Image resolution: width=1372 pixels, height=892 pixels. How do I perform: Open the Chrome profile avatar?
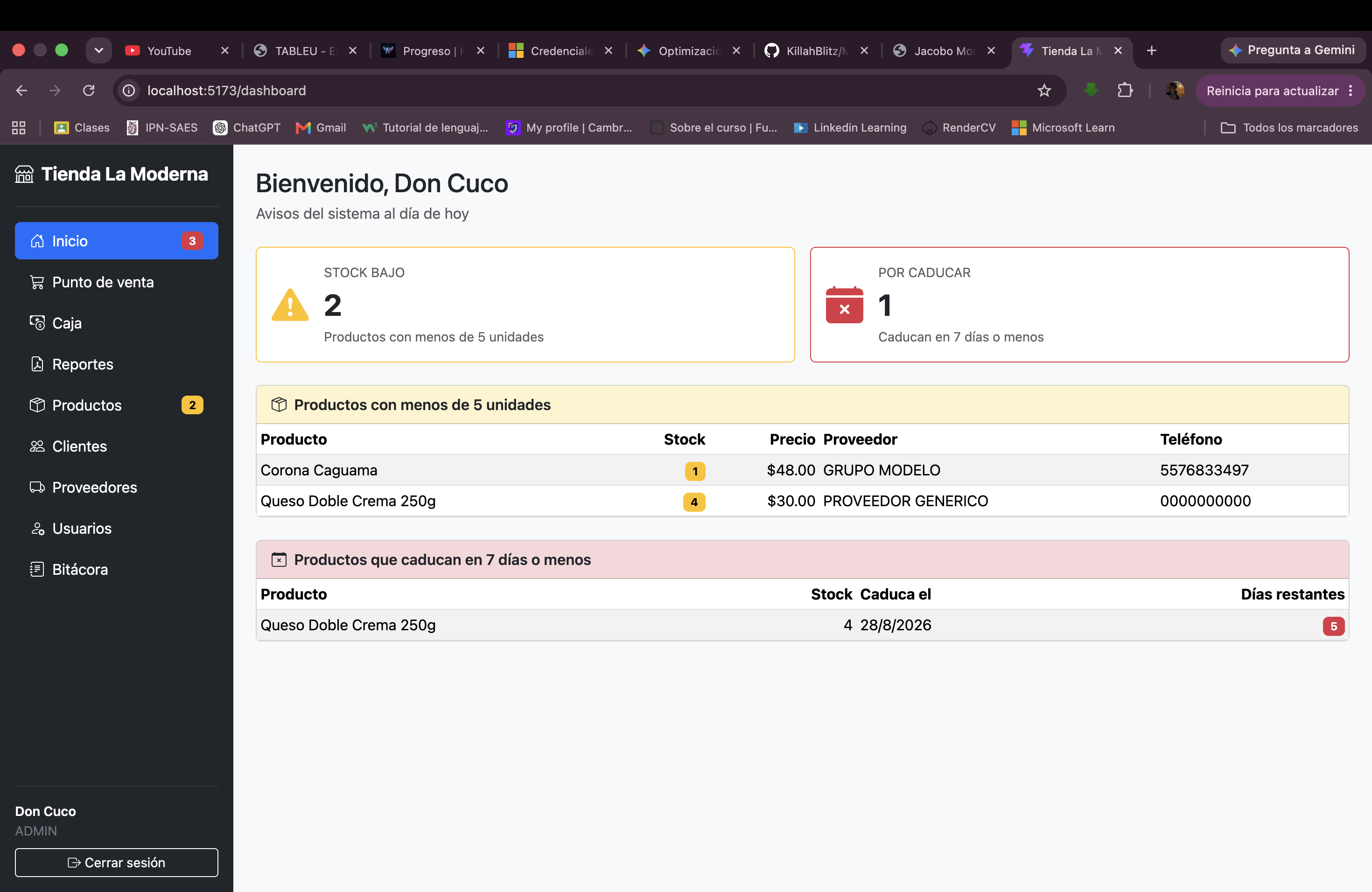click(1174, 91)
